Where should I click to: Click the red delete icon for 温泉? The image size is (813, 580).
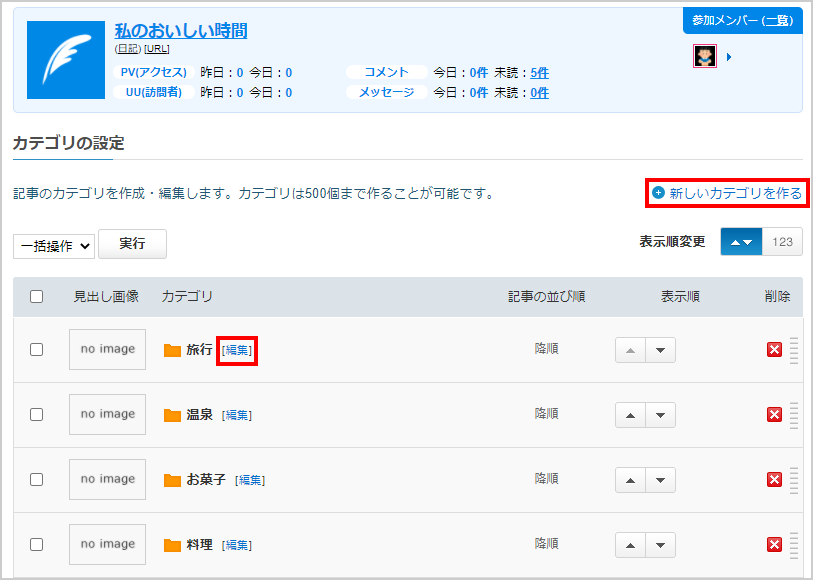click(x=774, y=415)
